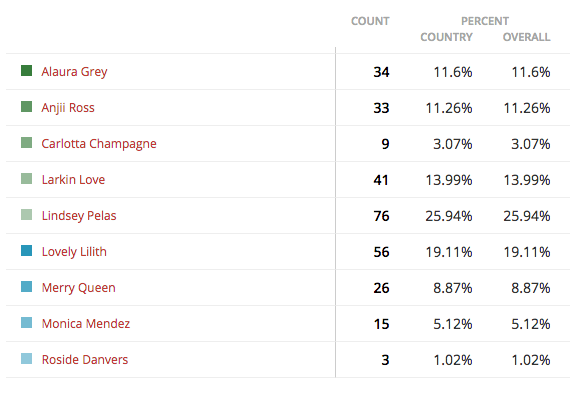This screenshot has width=570, height=395.
Task: Click pale green swatch beside Lindsey Pelas
Action: 27,214
